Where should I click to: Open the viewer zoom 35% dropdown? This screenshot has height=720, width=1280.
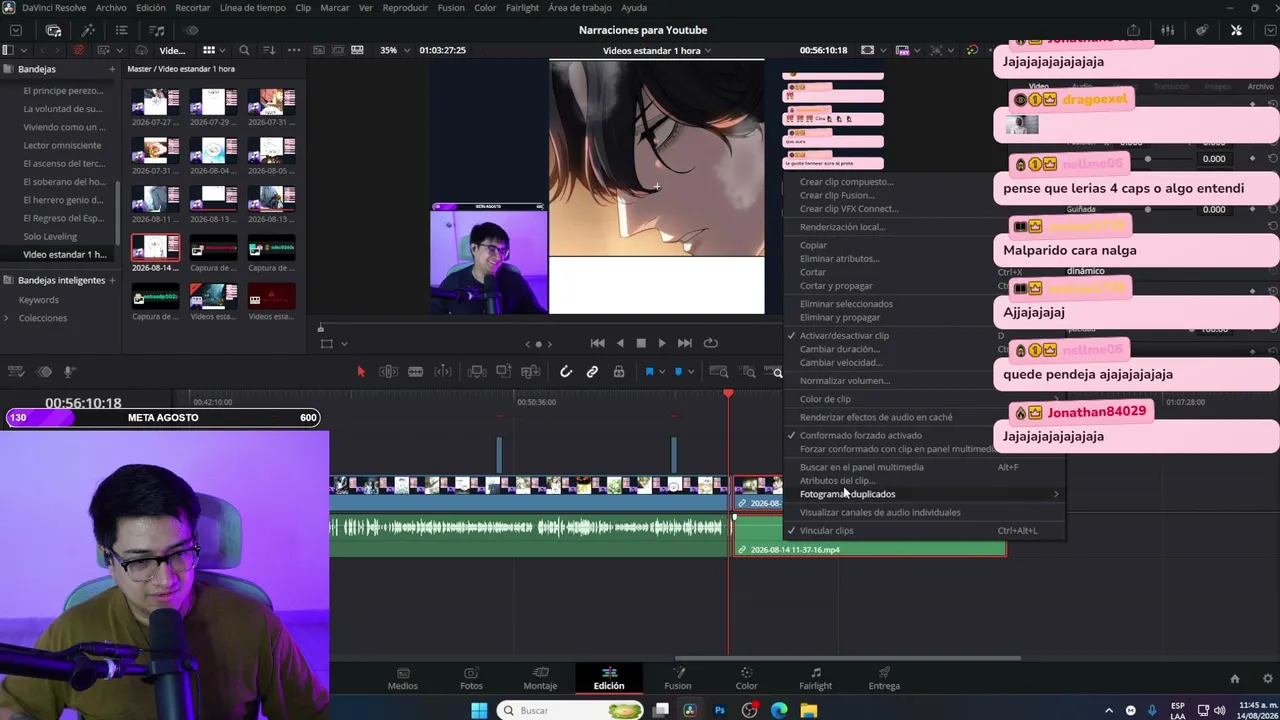click(x=393, y=50)
